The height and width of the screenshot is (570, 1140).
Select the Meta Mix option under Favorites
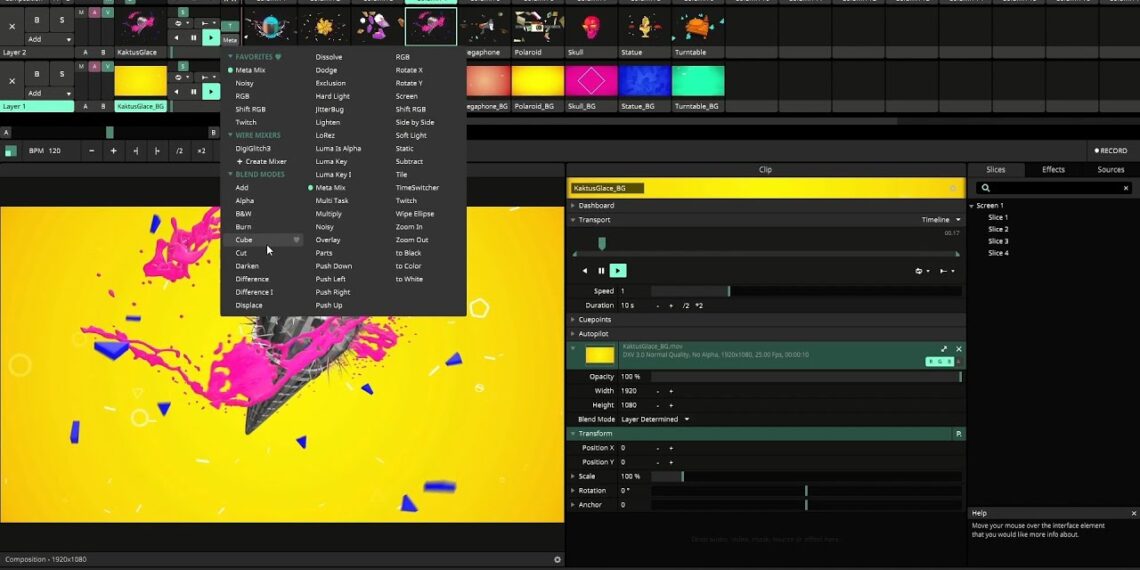point(250,70)
